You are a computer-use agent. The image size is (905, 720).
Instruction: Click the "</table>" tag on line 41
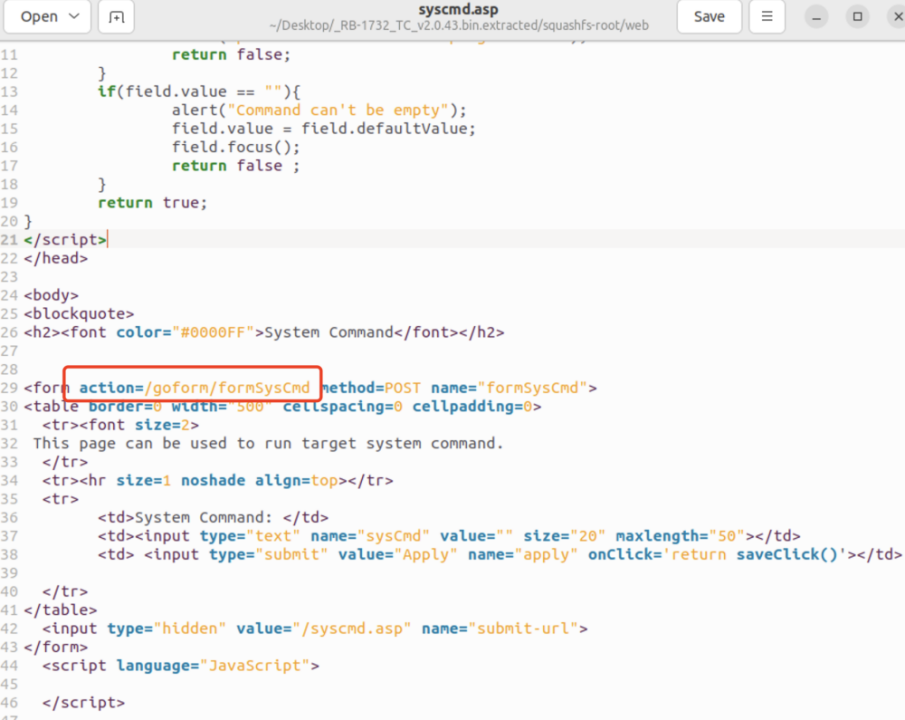point(61,609)
